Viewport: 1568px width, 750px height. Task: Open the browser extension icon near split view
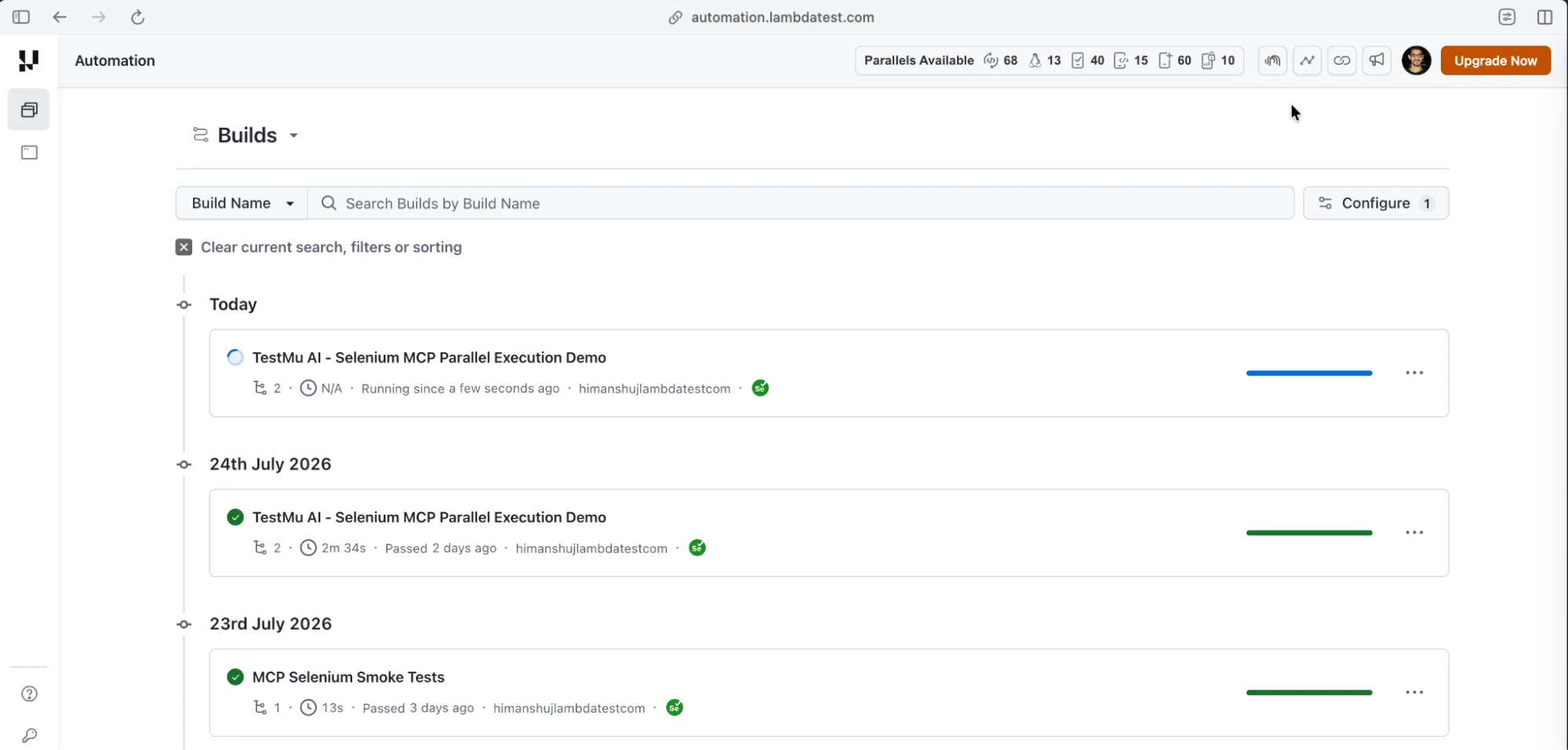point(1507,16)
